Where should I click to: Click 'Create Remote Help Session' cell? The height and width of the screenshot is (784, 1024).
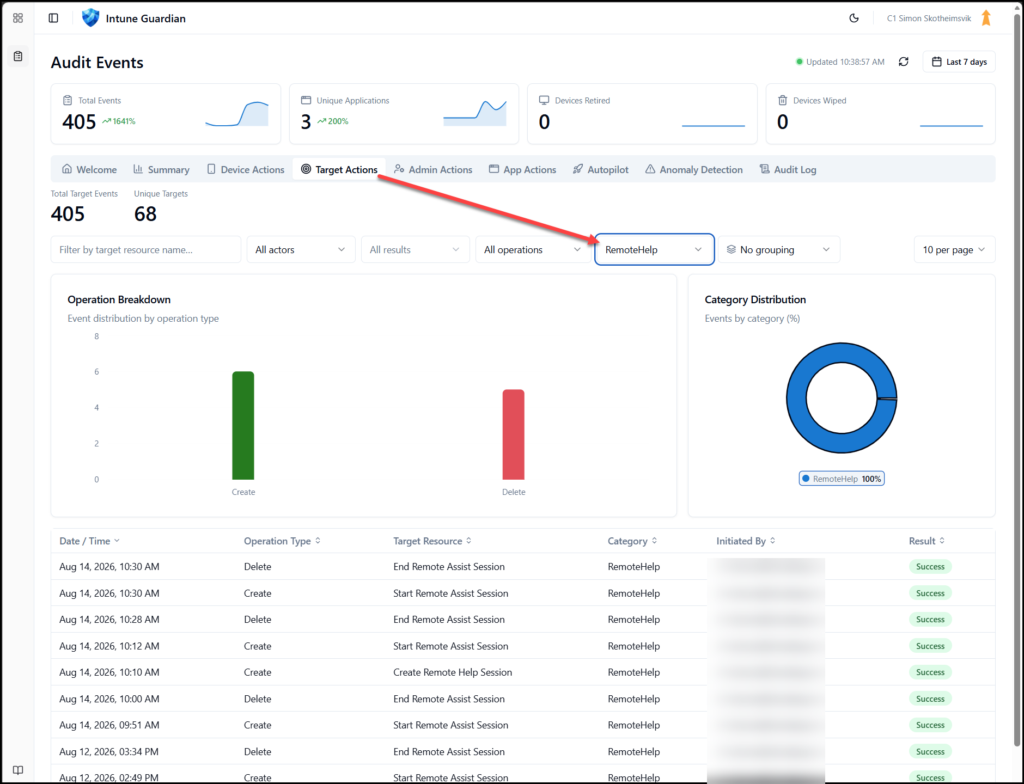453,672
